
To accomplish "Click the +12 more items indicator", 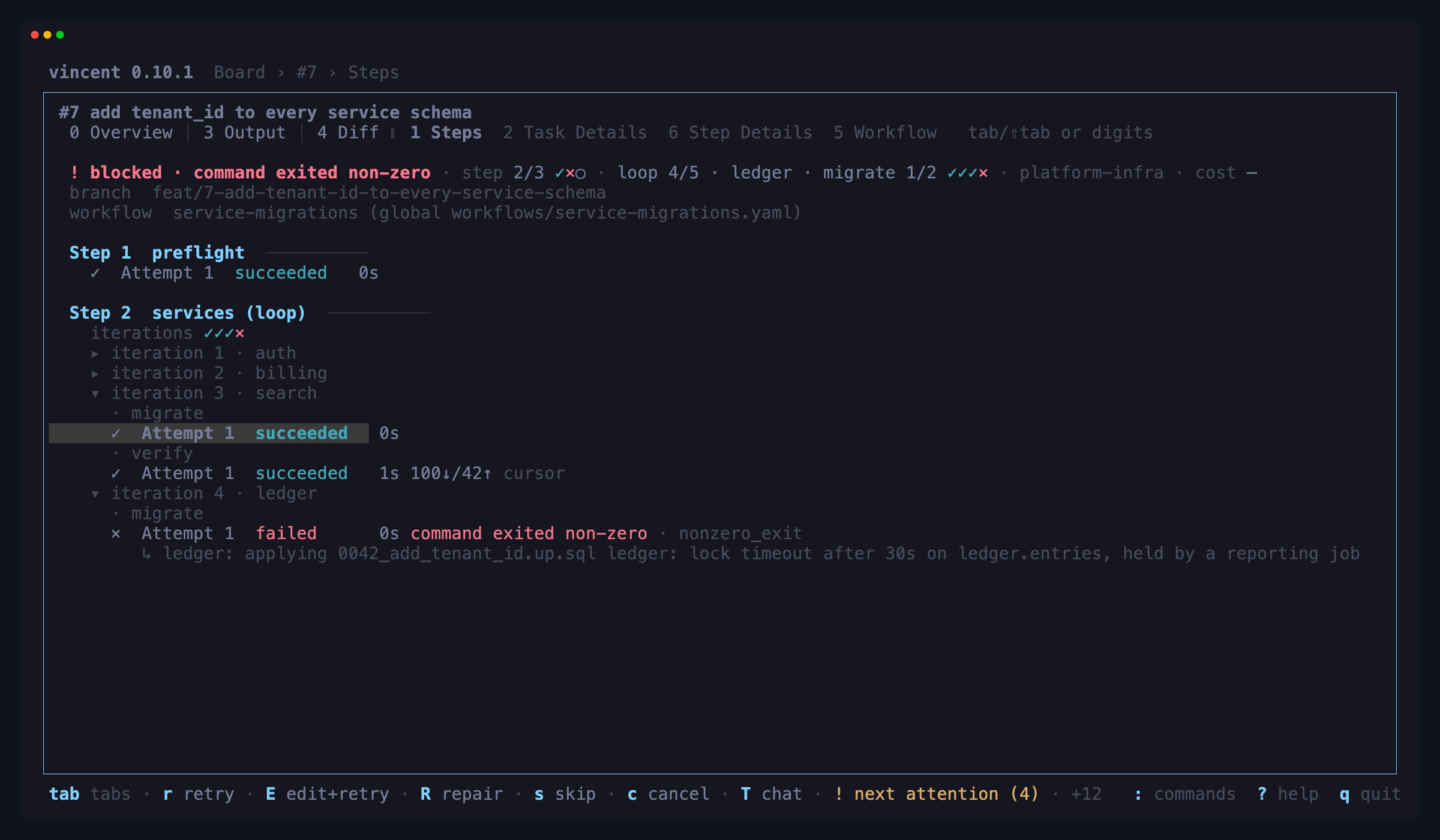I will point(1086,794).
